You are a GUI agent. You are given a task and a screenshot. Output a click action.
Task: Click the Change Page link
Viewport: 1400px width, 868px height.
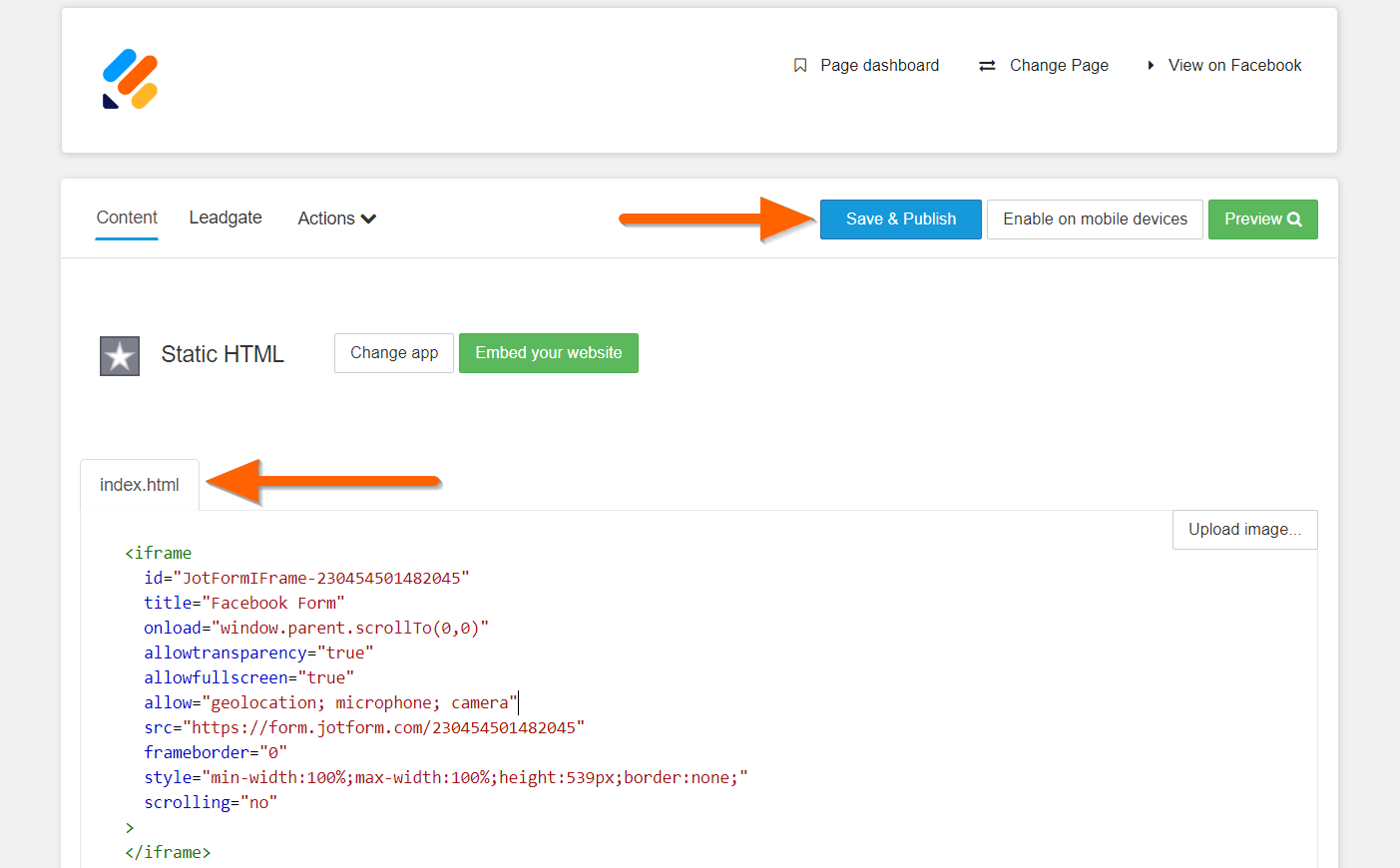click(x=1059, y=66)
